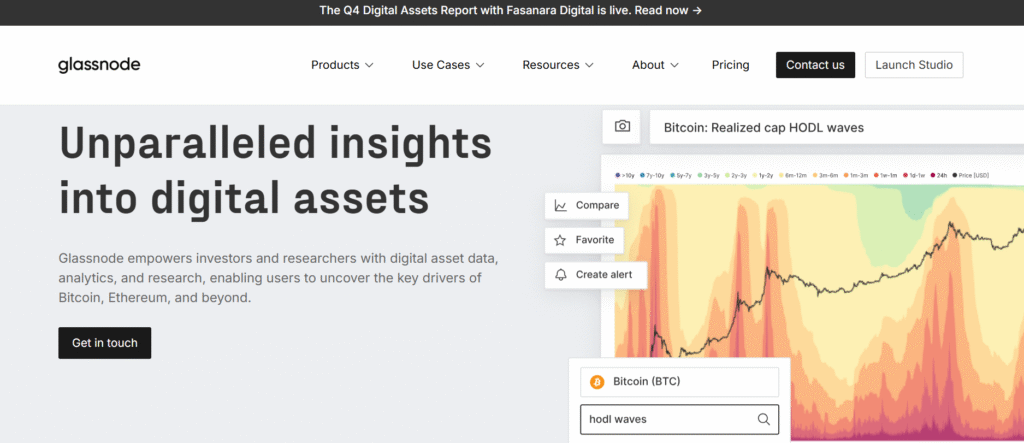Screen dimensions: 1024x443
Task: Click the Create alert bell icon
Action: (x=560, y=274)
